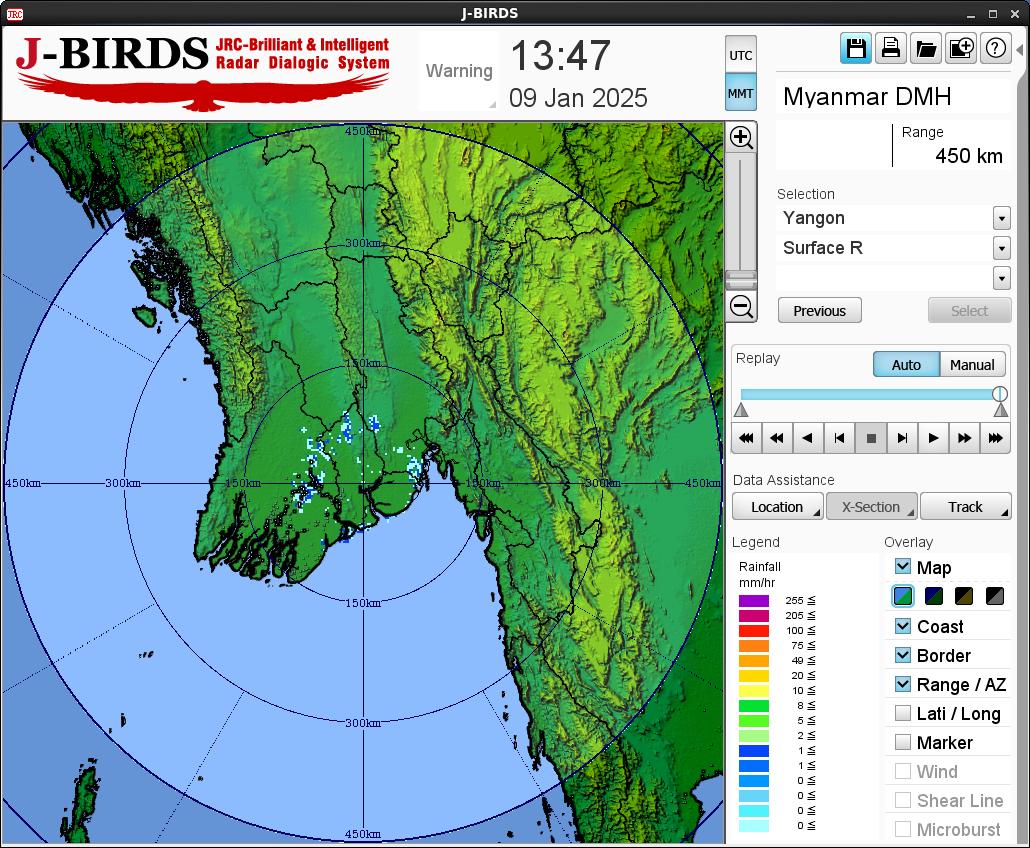Click the 13:47 time display
This screenshot has height=848, width=1030.
(560, 55)
